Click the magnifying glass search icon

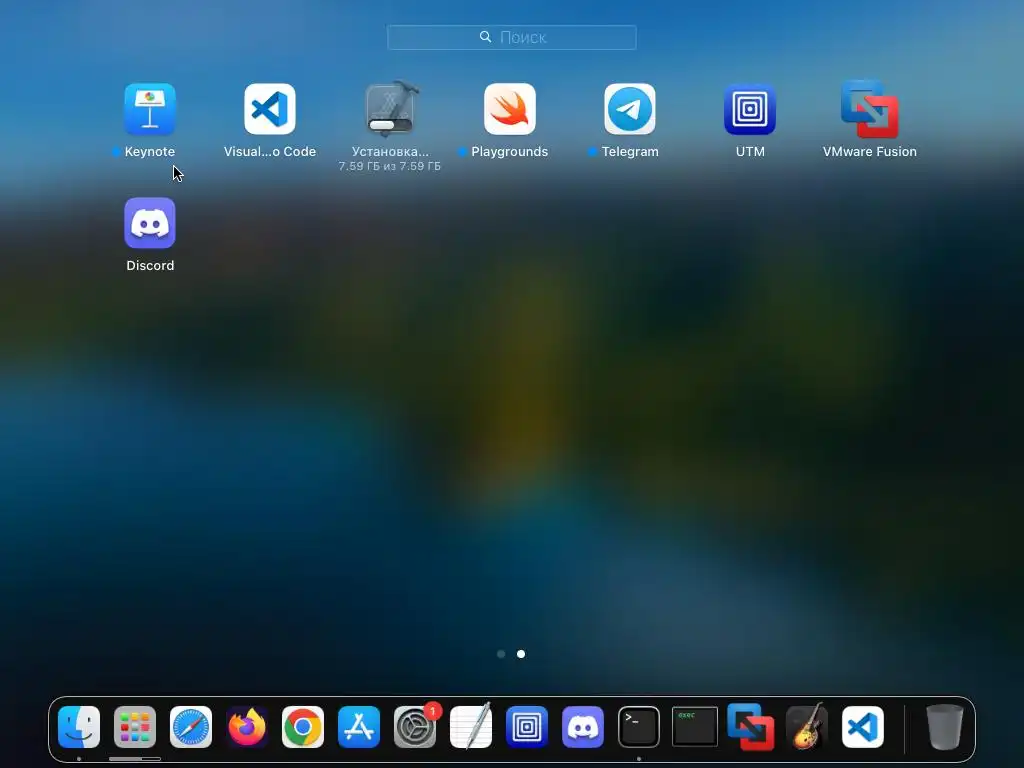[485, 37]
